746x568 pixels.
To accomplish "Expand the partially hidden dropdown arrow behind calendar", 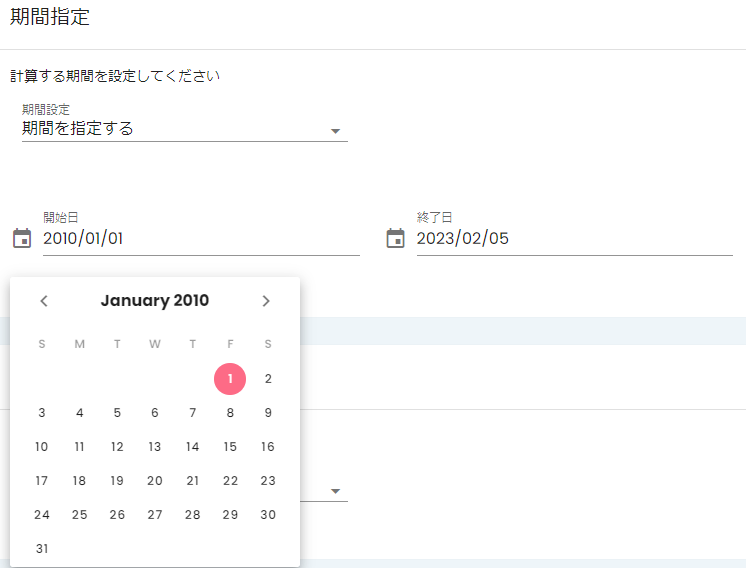I will click(335, 491).
